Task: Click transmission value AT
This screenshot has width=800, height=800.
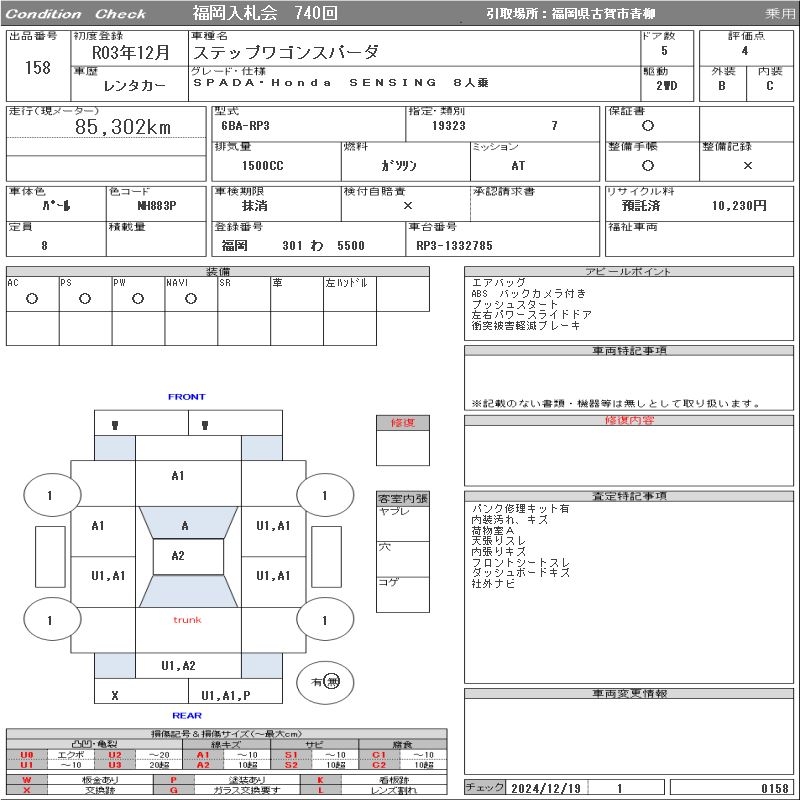Action: tap(518, 166)
